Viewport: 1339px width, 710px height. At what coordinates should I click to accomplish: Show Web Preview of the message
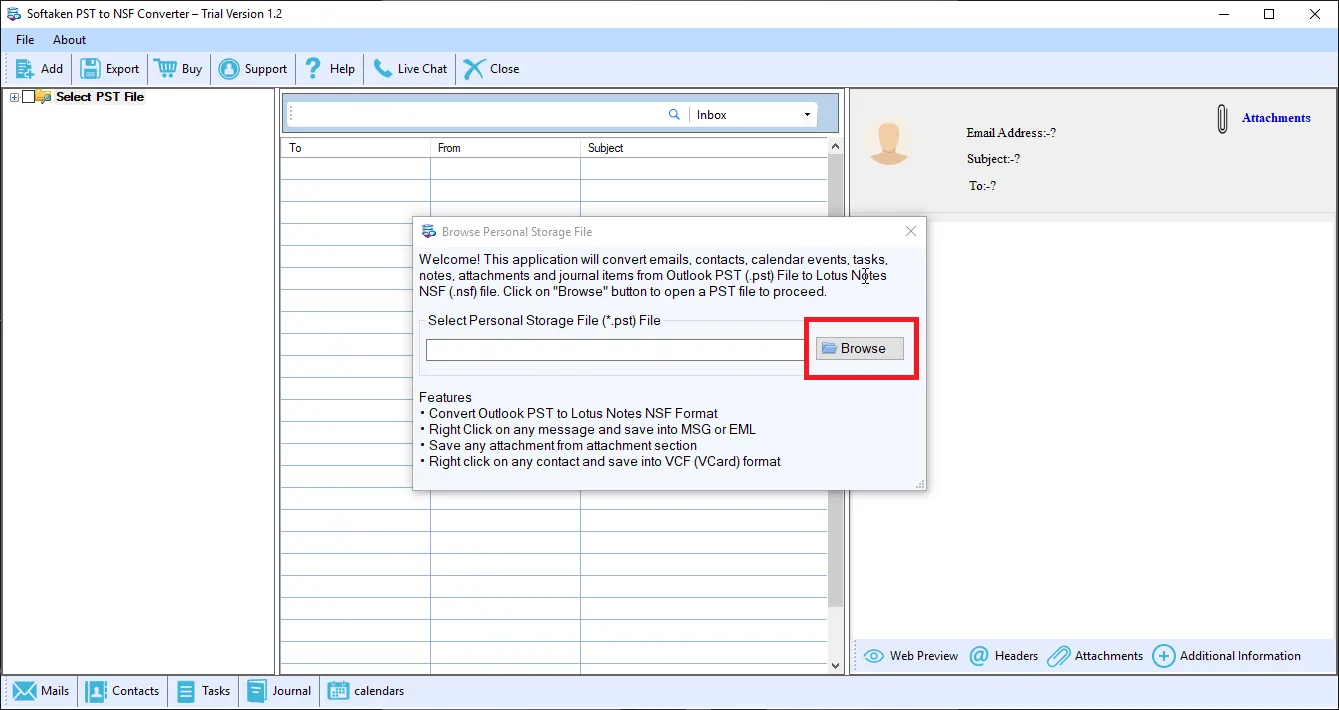click(911, 656)
